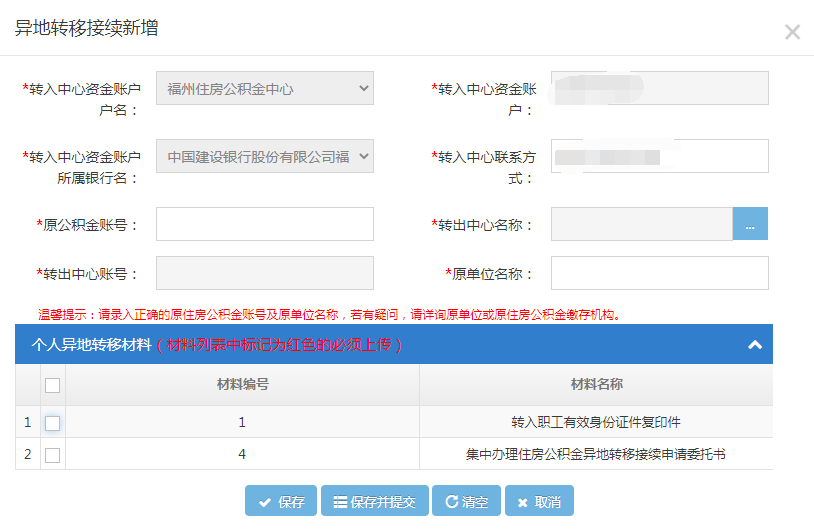This screenshot has height=531, width=814.
Task: Close the 异地转移接续新增 dialog with X
Action: pos(792,32)
